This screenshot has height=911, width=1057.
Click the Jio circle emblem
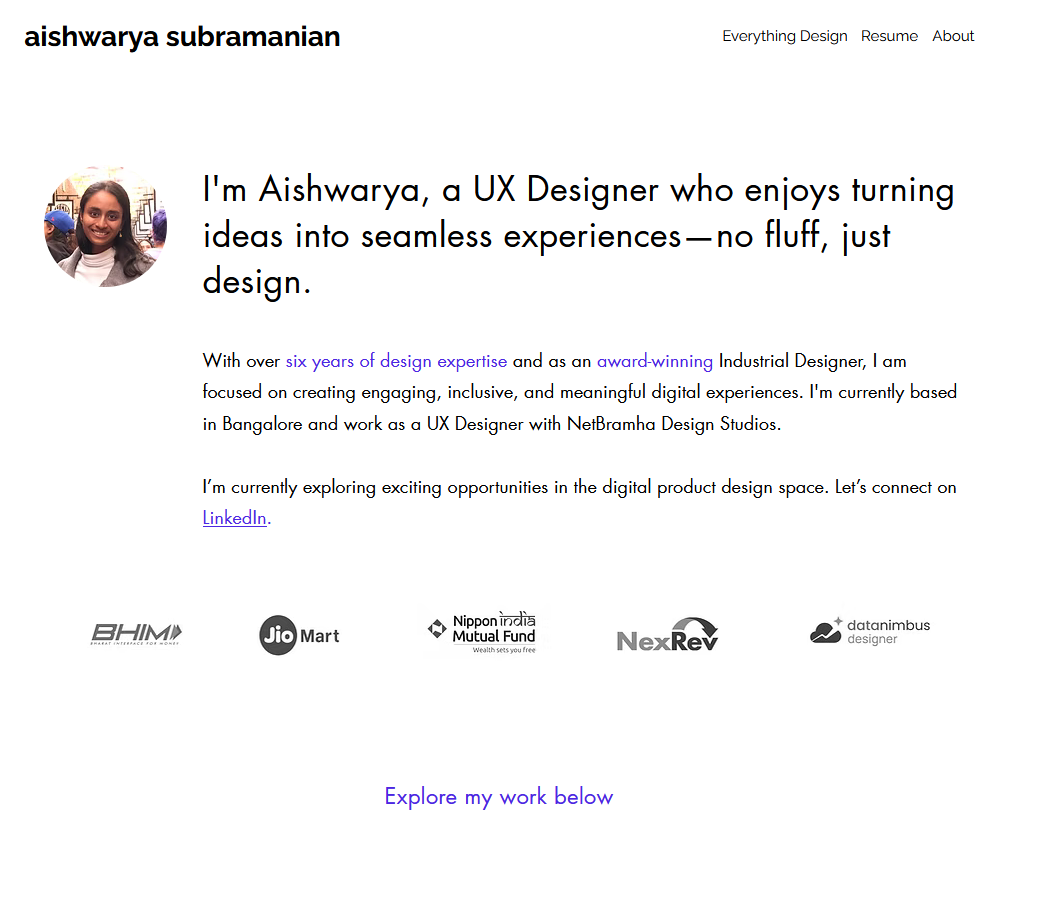278,634
